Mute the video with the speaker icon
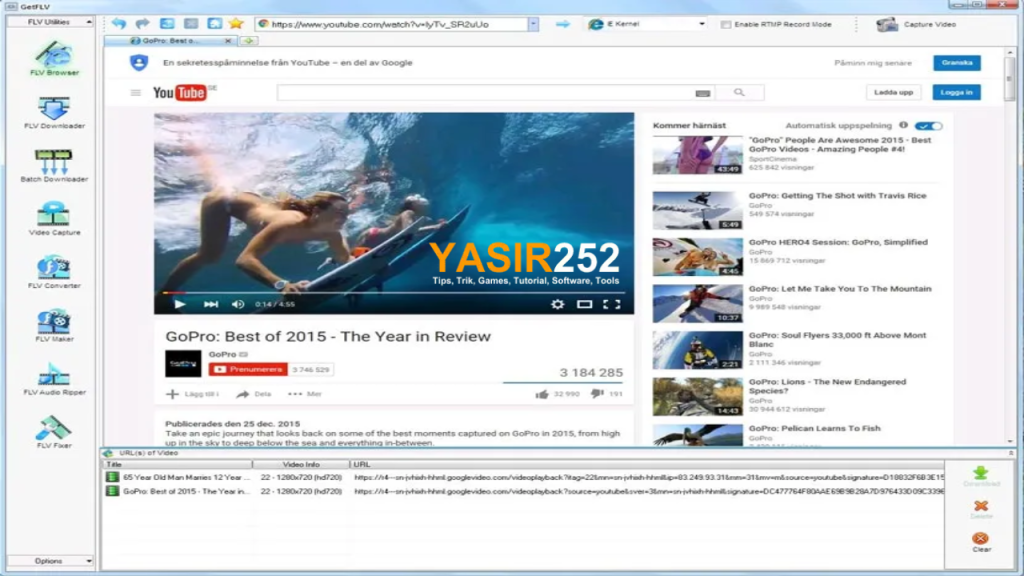The image size is (1024, 576). [238, 304]
